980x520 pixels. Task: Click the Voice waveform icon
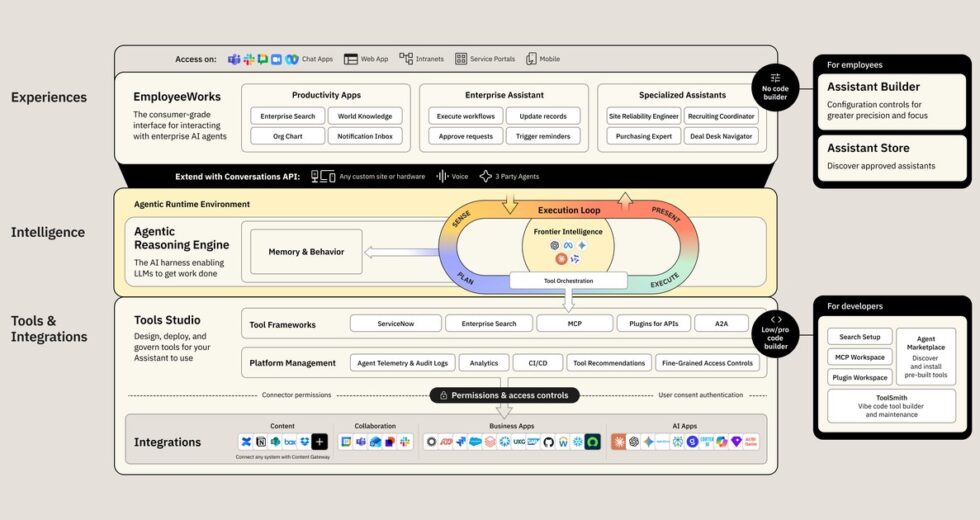point(442,176)
